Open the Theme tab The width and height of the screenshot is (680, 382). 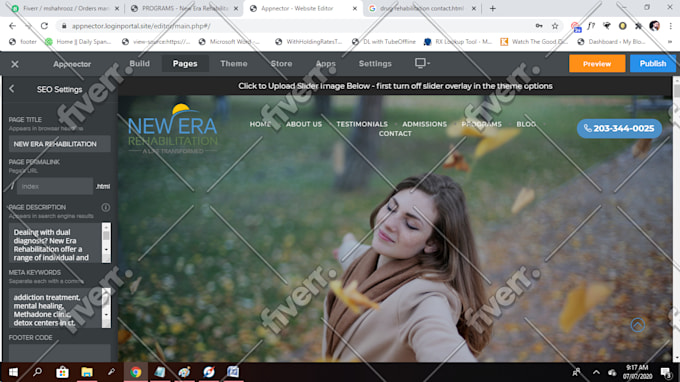pos(233,63)
